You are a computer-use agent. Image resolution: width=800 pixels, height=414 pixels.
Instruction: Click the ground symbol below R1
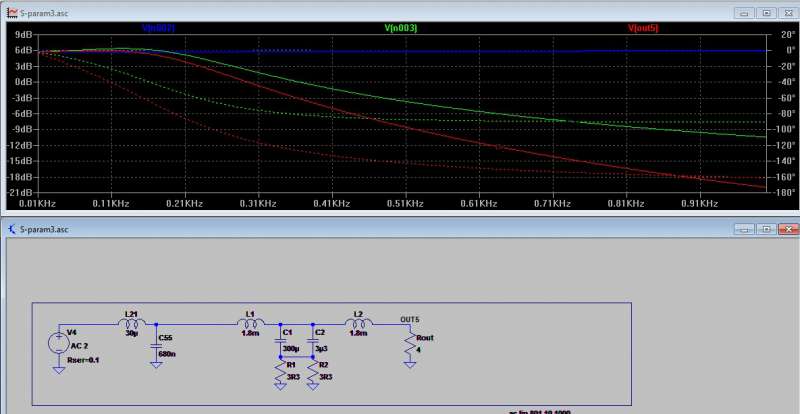(280, 387)
